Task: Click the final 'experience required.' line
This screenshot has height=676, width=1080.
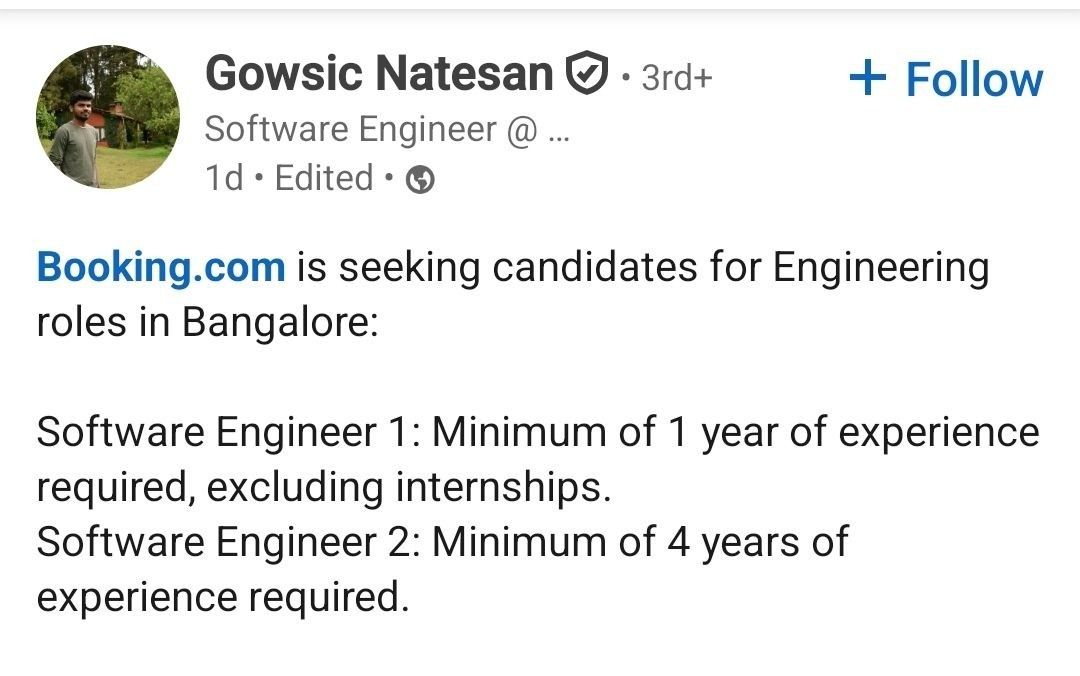Action: [x=223, y=598]
